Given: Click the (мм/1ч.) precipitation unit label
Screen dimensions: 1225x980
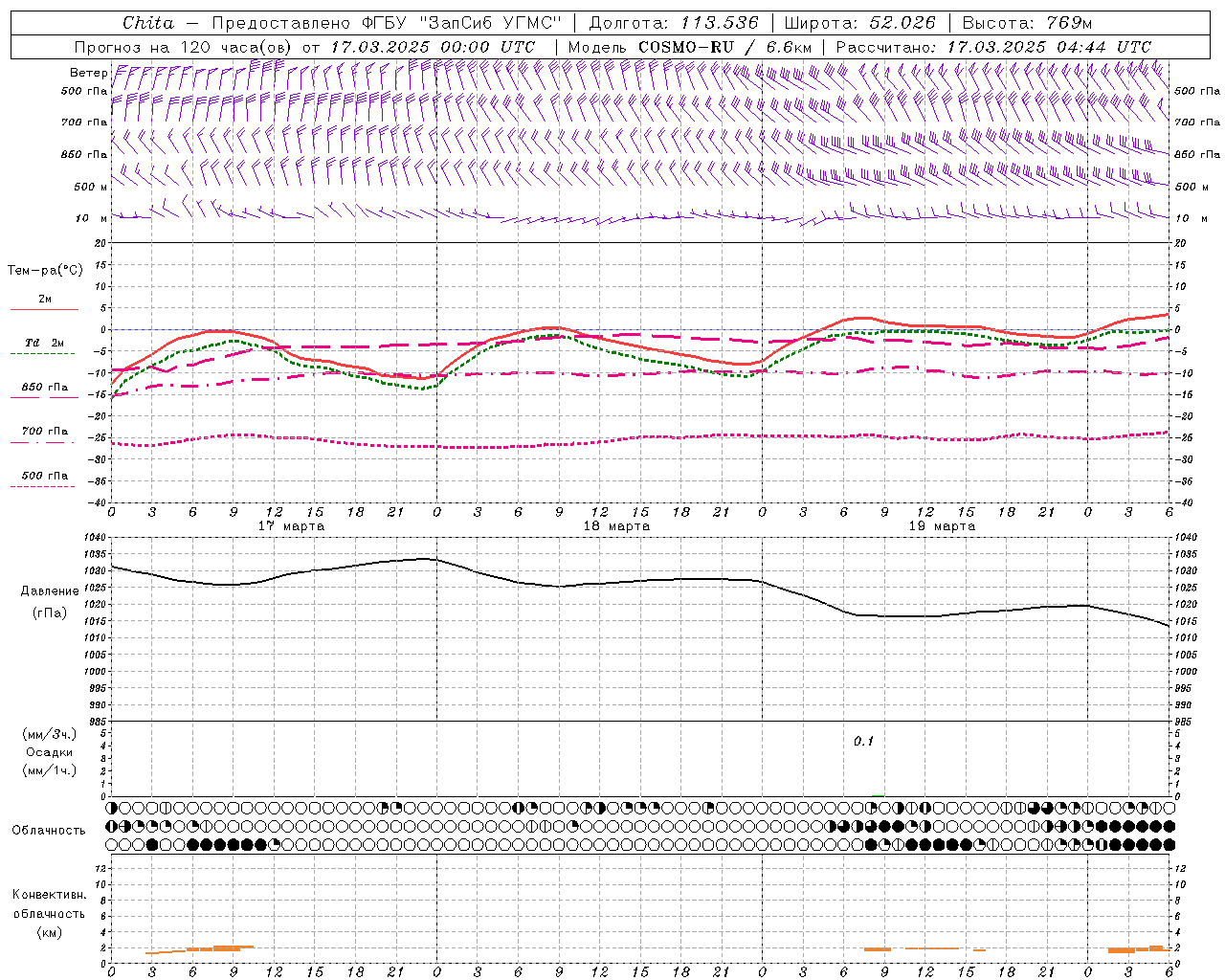Looking at the screenshot, I should click(x=50, y=771).
